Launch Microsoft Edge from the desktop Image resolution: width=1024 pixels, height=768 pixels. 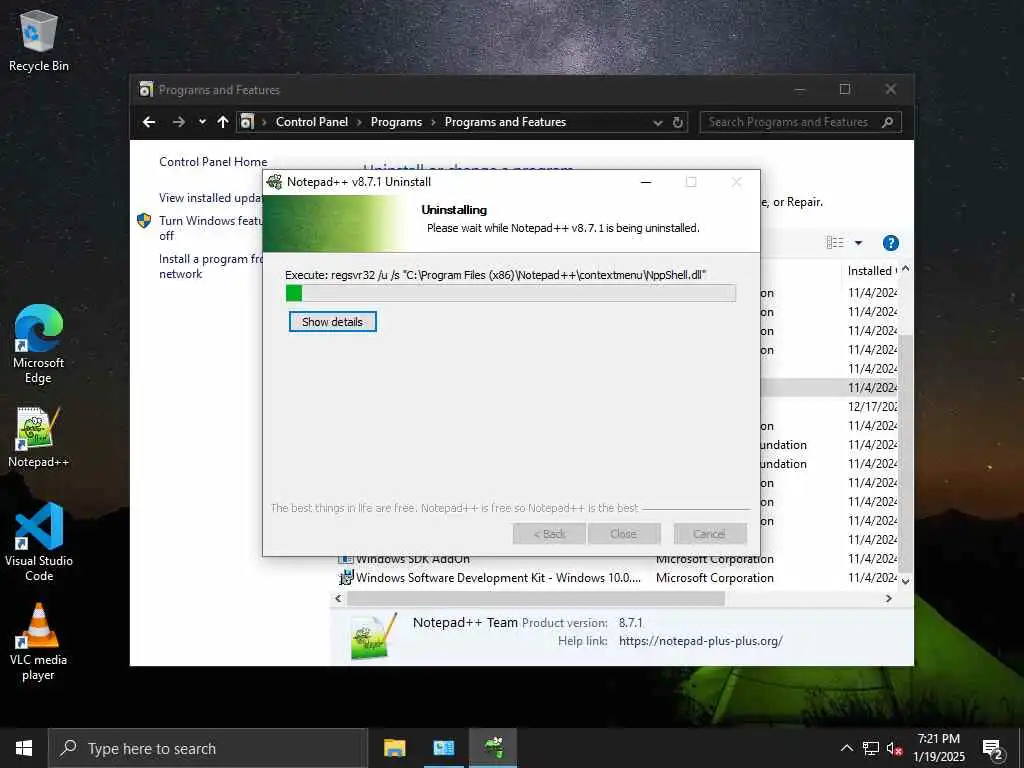click(x=39, y=344)
